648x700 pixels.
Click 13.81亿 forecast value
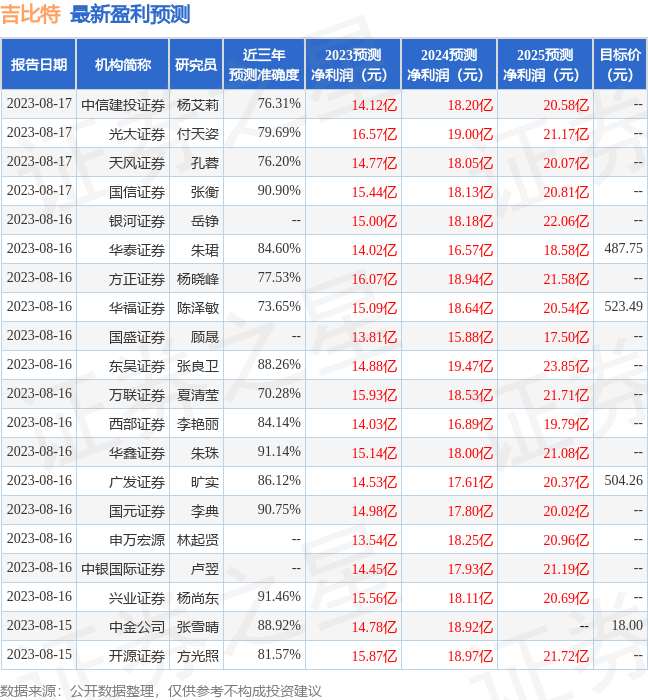(x=374, y=338)
